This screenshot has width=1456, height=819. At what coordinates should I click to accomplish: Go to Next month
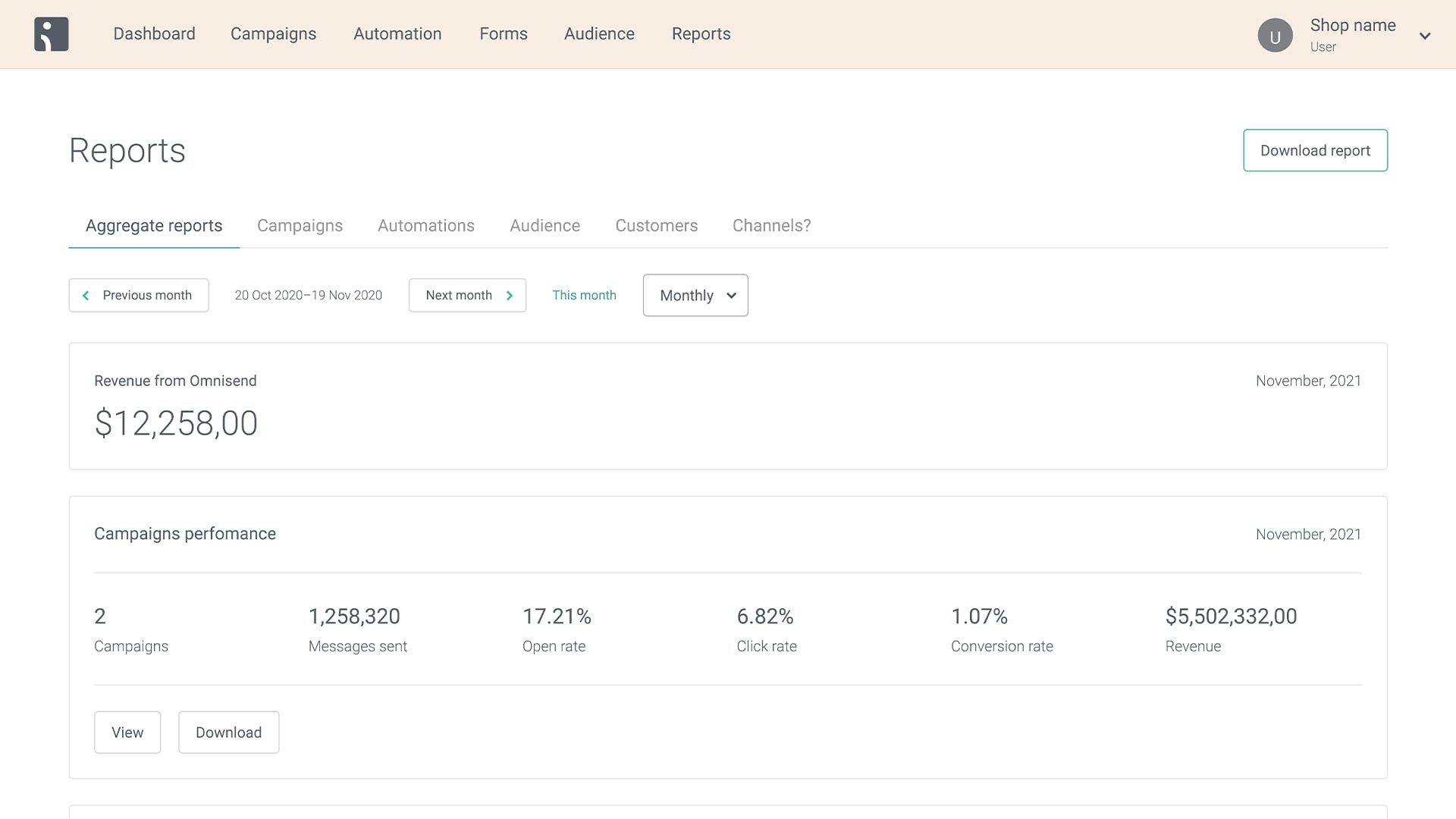click(467, 295)
